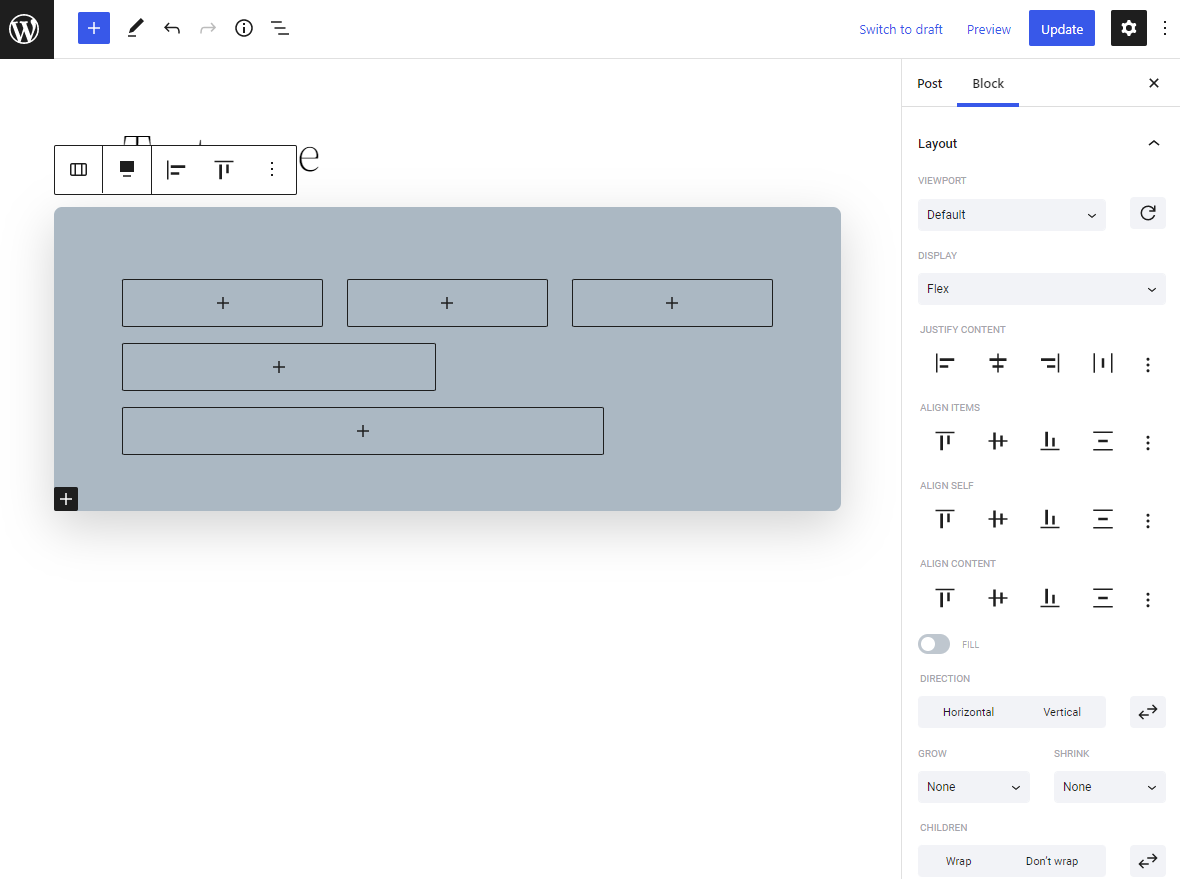Undo the last change

172,29
